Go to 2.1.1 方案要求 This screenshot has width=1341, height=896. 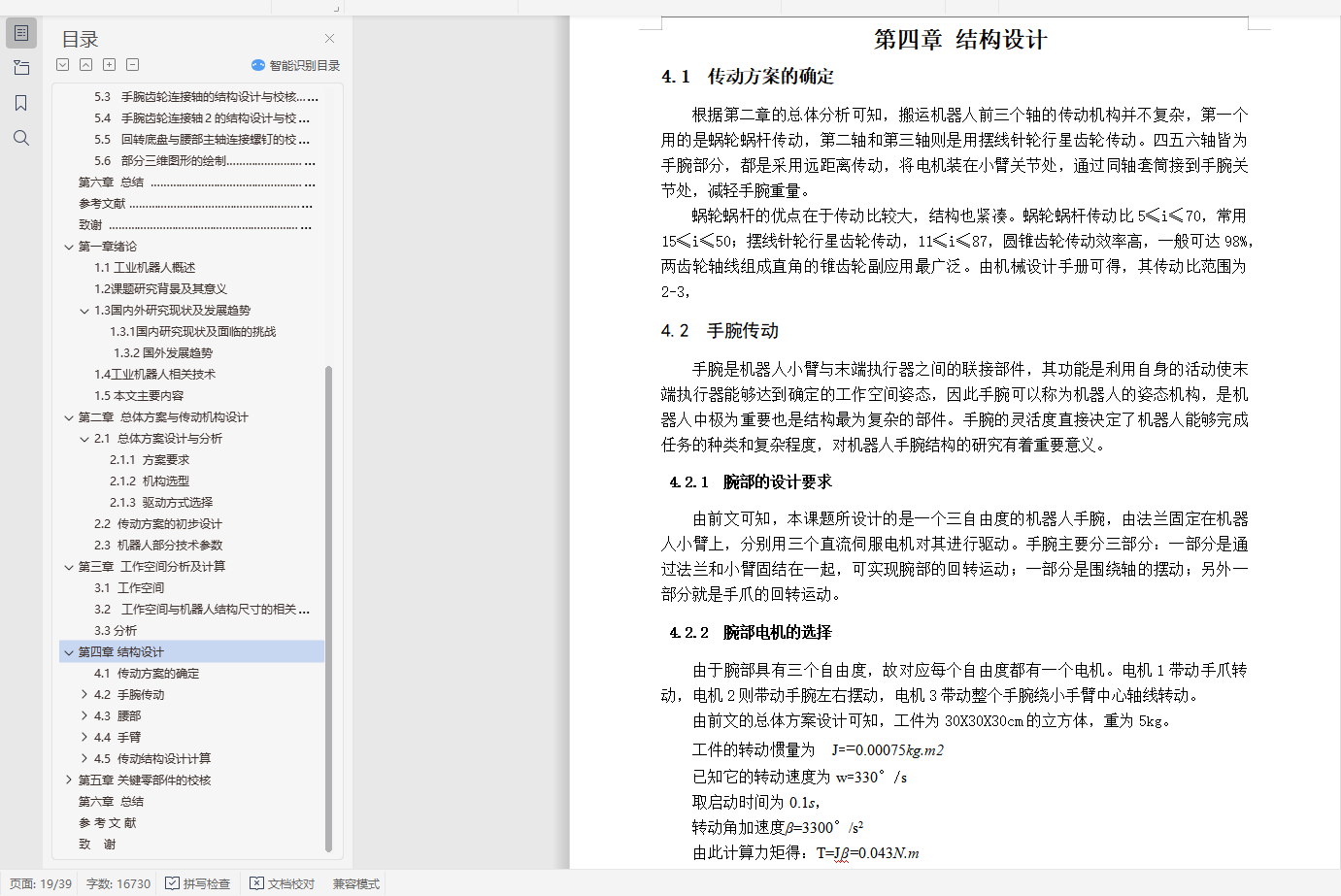[x=150, y=460]
